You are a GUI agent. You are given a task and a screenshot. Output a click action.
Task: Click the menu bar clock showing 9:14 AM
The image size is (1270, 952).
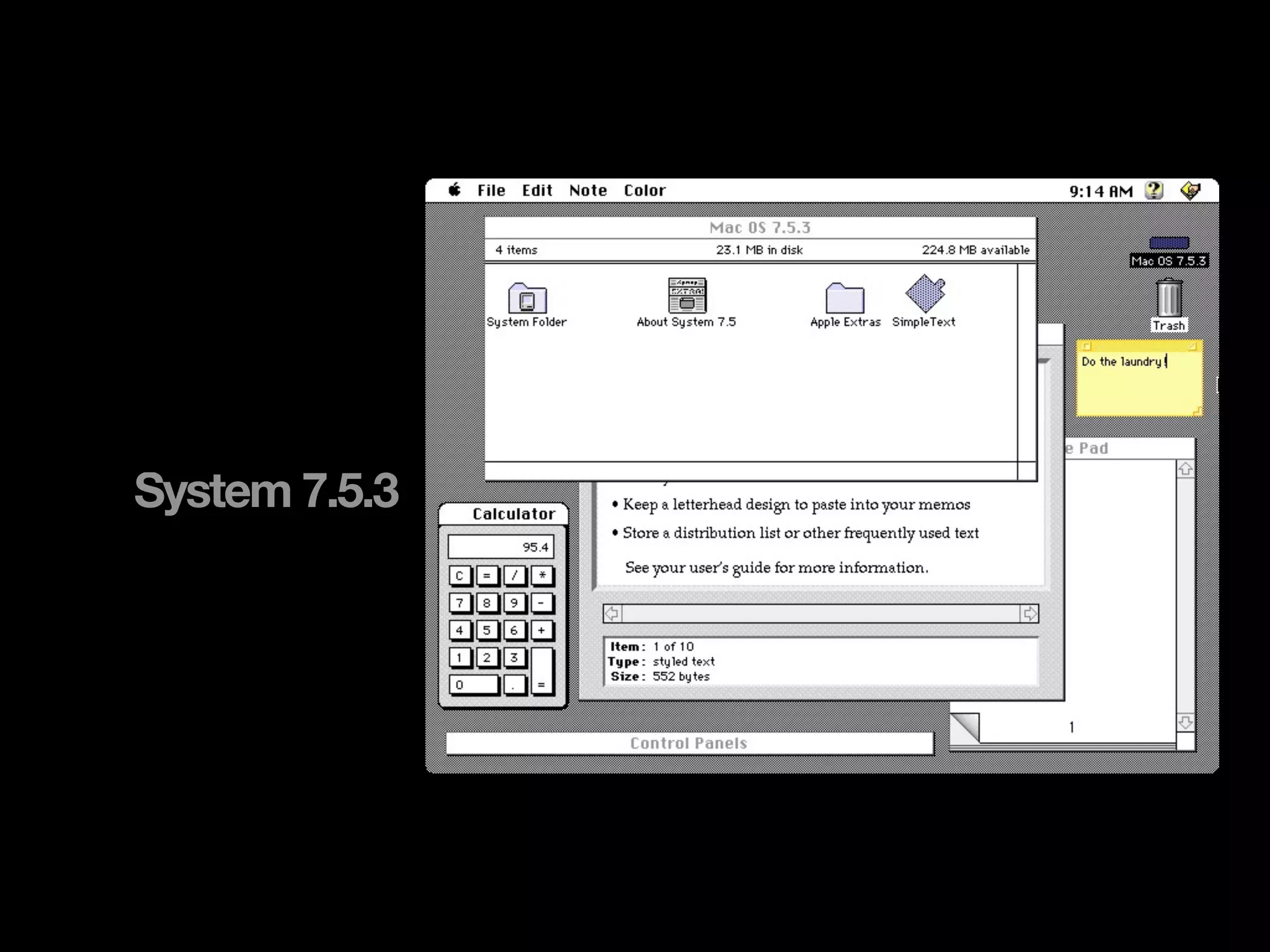1101,191
